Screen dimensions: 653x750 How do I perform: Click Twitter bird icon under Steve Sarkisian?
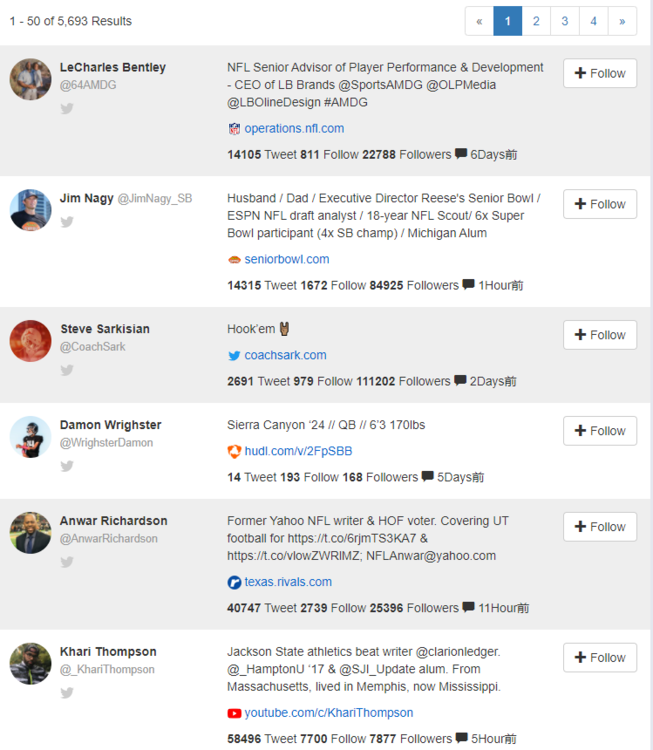[x=67, y=370]
